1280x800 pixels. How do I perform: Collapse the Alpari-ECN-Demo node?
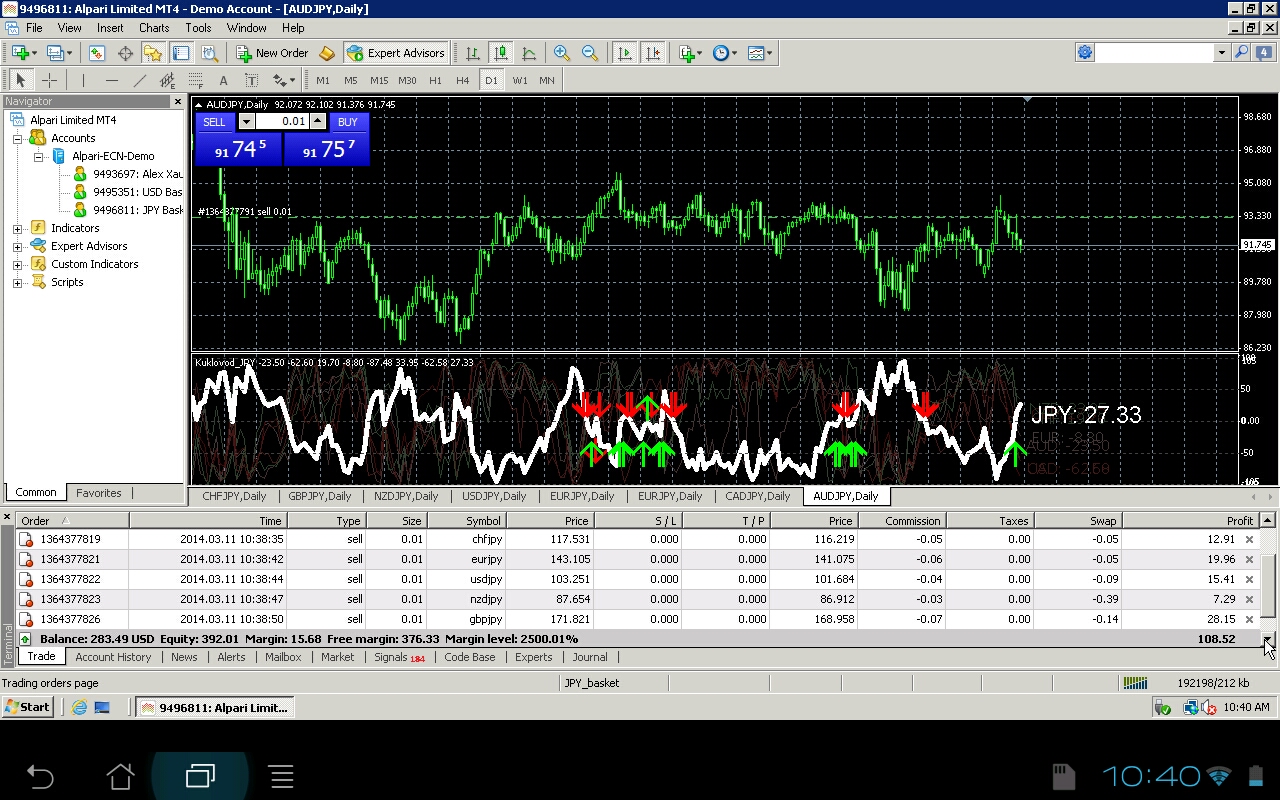pyautogui.click(x=38, y=157)
